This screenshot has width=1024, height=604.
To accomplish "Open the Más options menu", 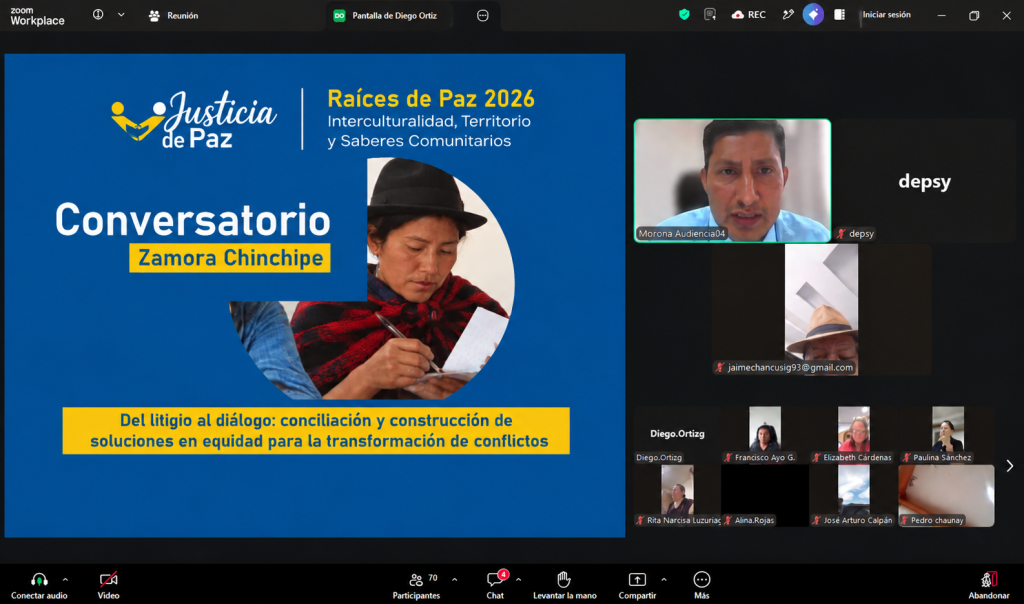I will [x=701, y=586].
